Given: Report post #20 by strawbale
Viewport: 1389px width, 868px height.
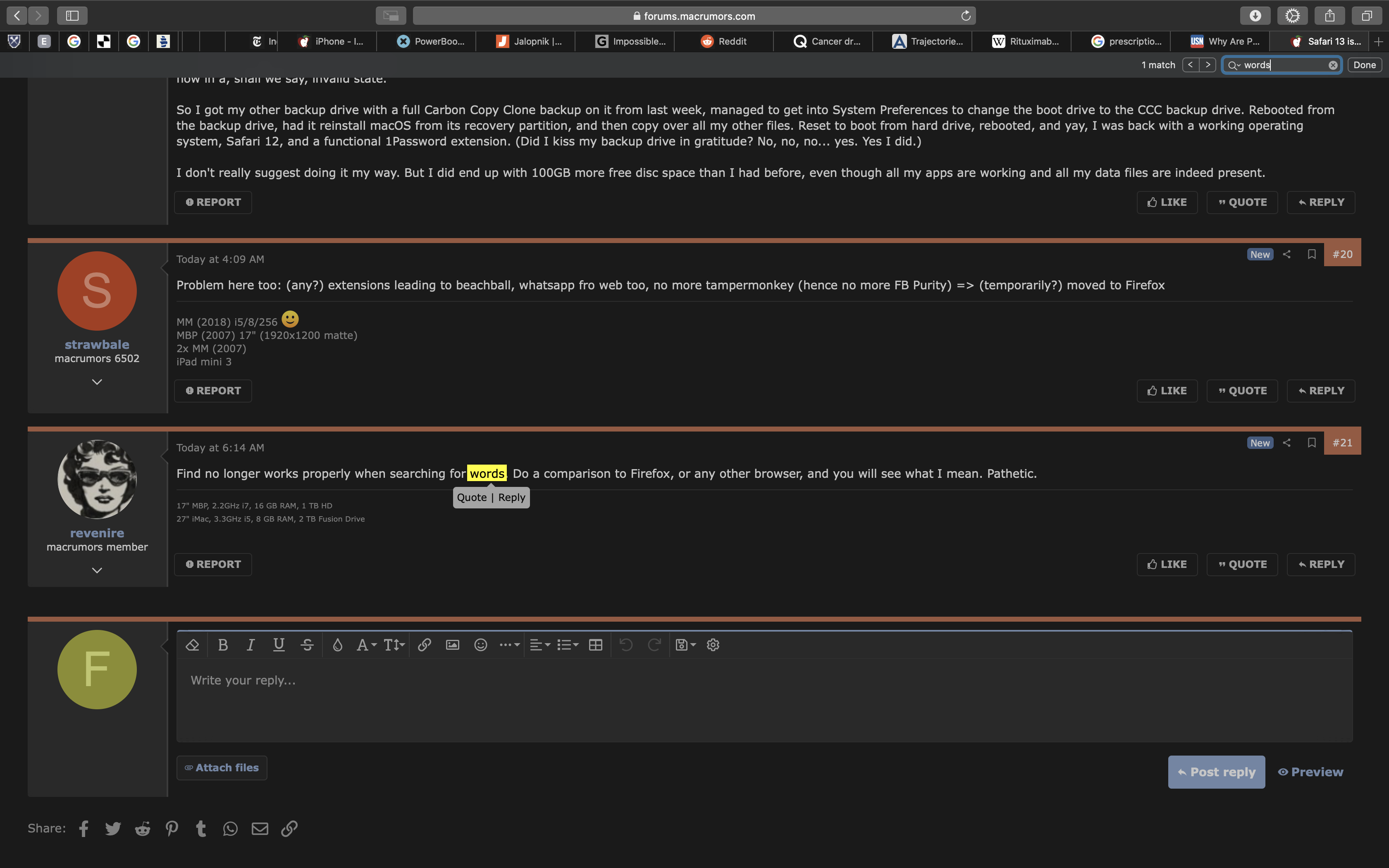Looking at the screenshot, I should tap(213, 390).
